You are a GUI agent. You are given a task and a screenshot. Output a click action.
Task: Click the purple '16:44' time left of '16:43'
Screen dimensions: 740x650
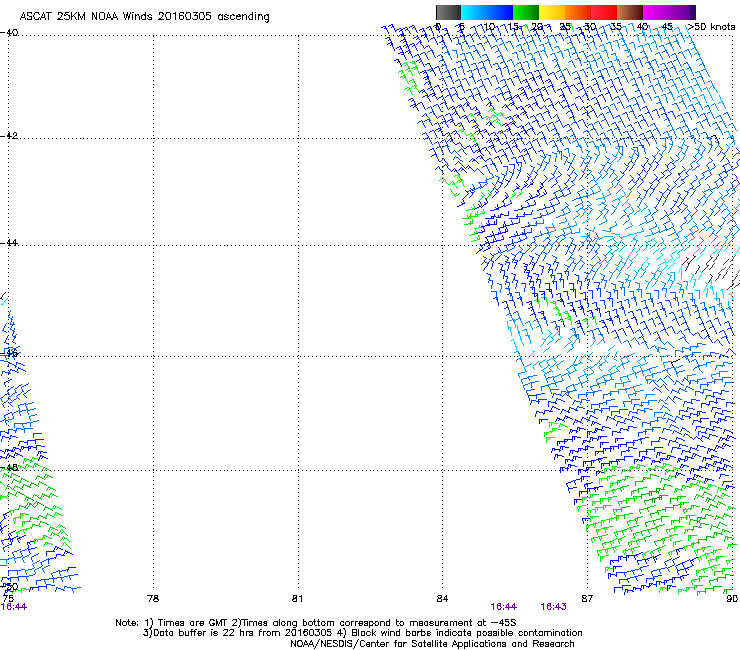[x=504, y=607]
